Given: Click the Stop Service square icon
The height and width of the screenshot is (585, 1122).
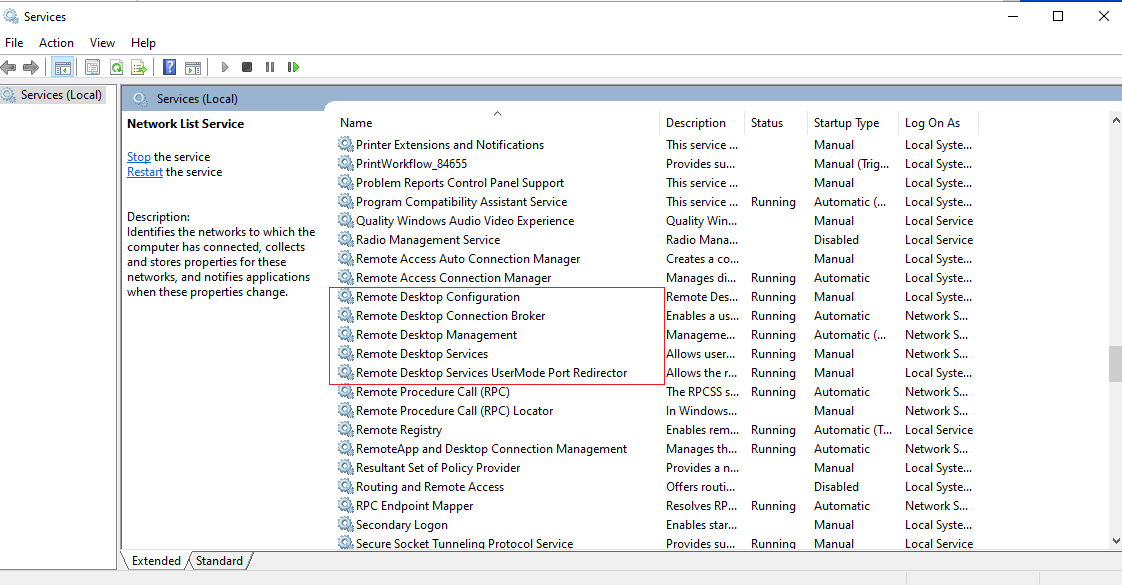Looking at the screenshot, I should tap(247, 67).
